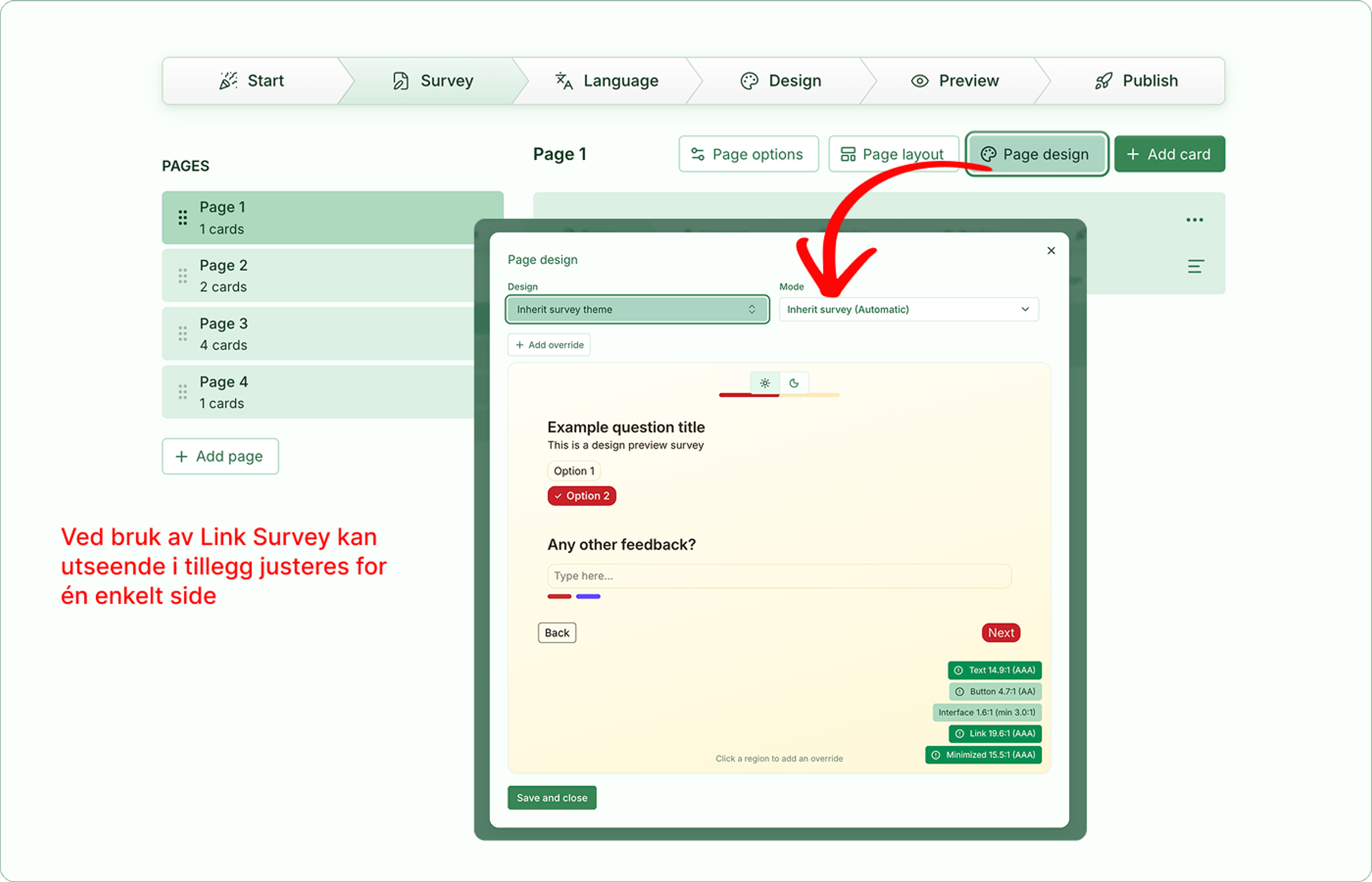Open Page options
Image resolution: width=1372 pixels, height=882 pixels.
(x=748, y=154)
